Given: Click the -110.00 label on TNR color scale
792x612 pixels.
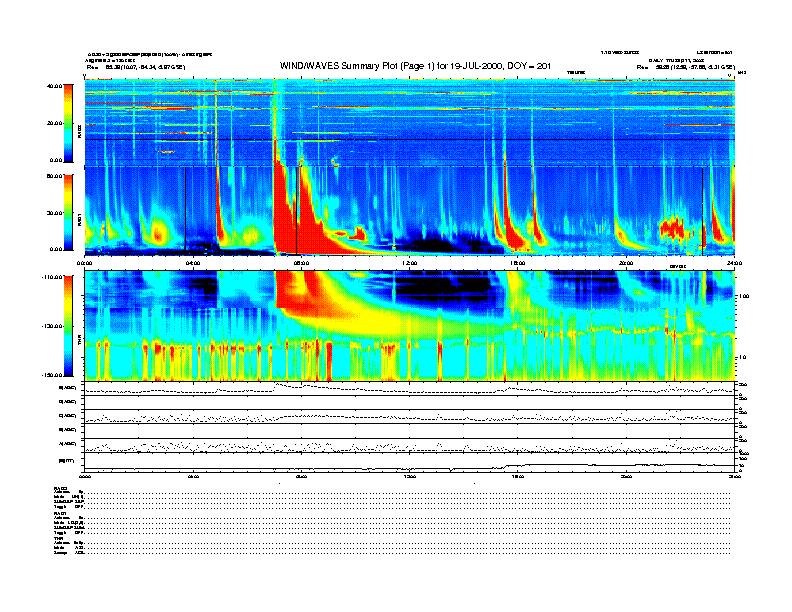Looking at the screenshot, I should (x=53, y=277).
